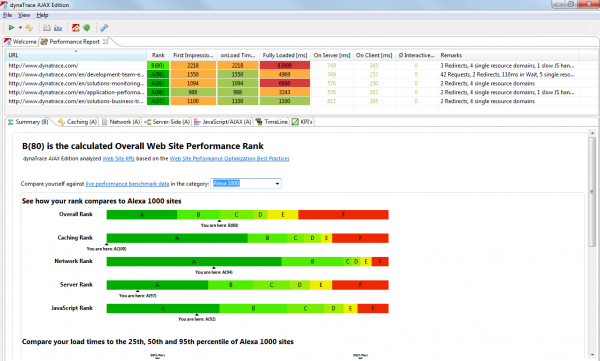This screenshot has width=600, height=361.
Task: Open the live performance benchmark data link
Action: pyautogui.click(x=127, y=184)
